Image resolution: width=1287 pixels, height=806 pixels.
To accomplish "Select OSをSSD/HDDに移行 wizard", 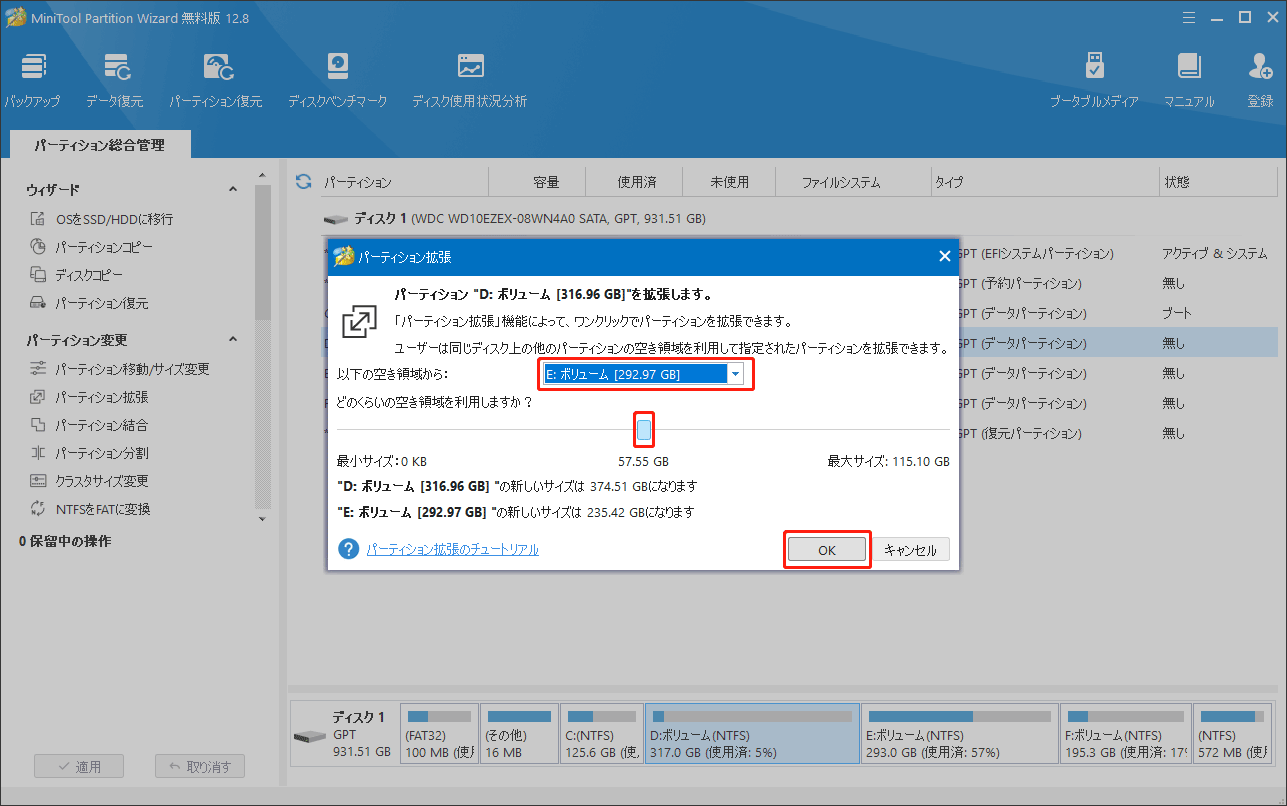I will coord(115,219).
